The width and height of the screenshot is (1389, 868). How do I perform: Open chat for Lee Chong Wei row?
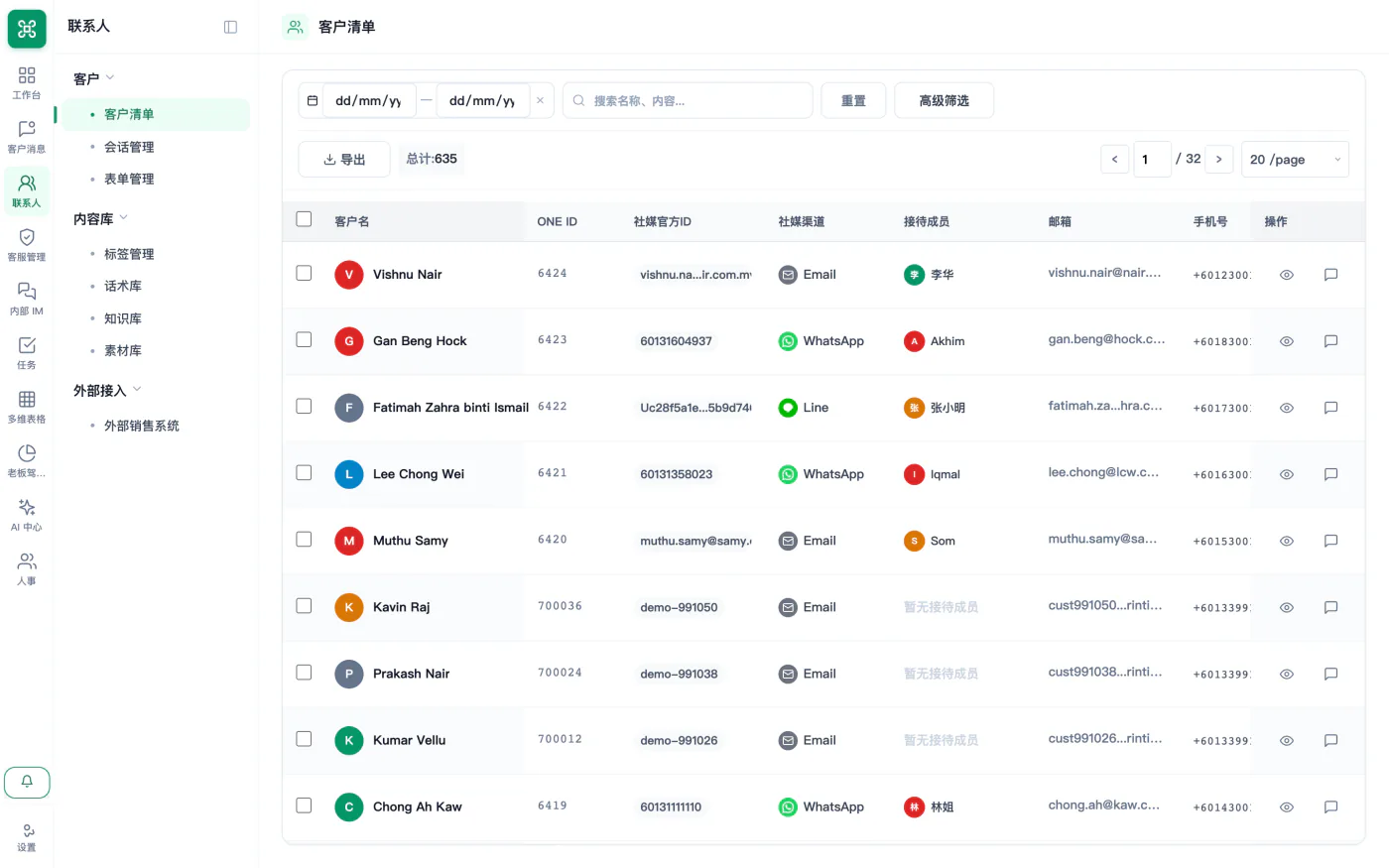click(x=1330, y=474)
